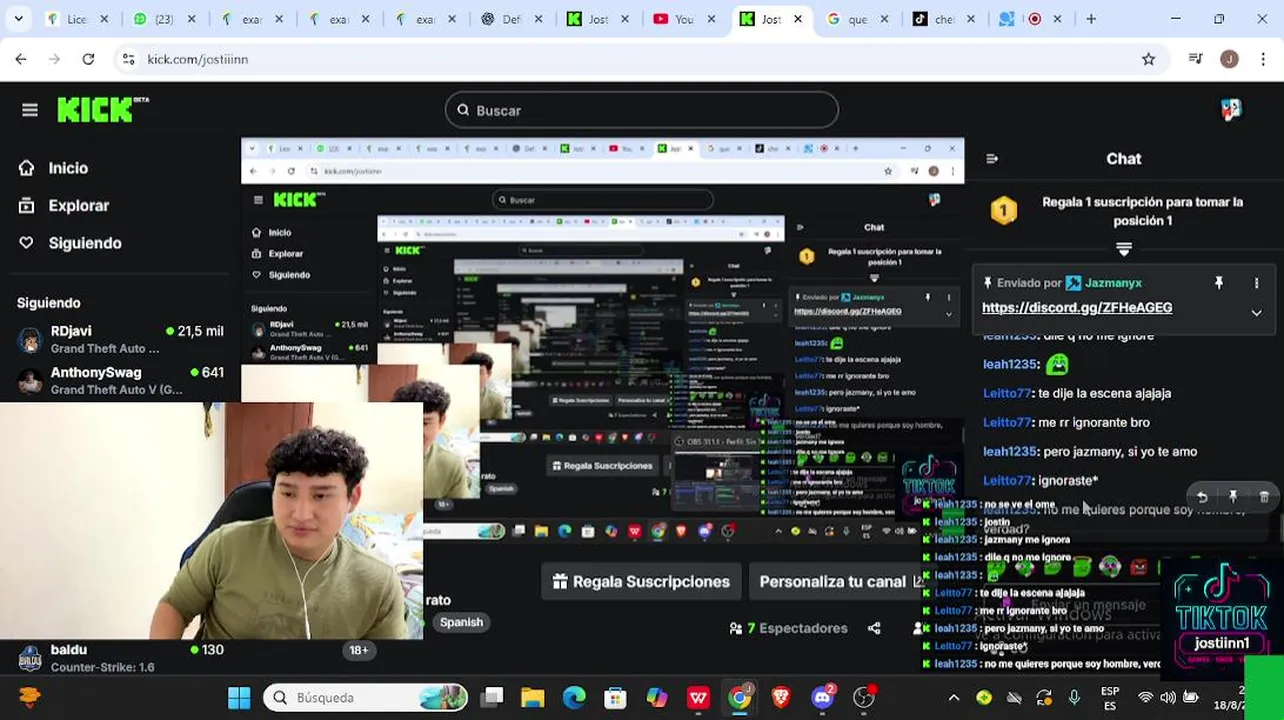Reply to the ignoraste* chat message

1202,497
